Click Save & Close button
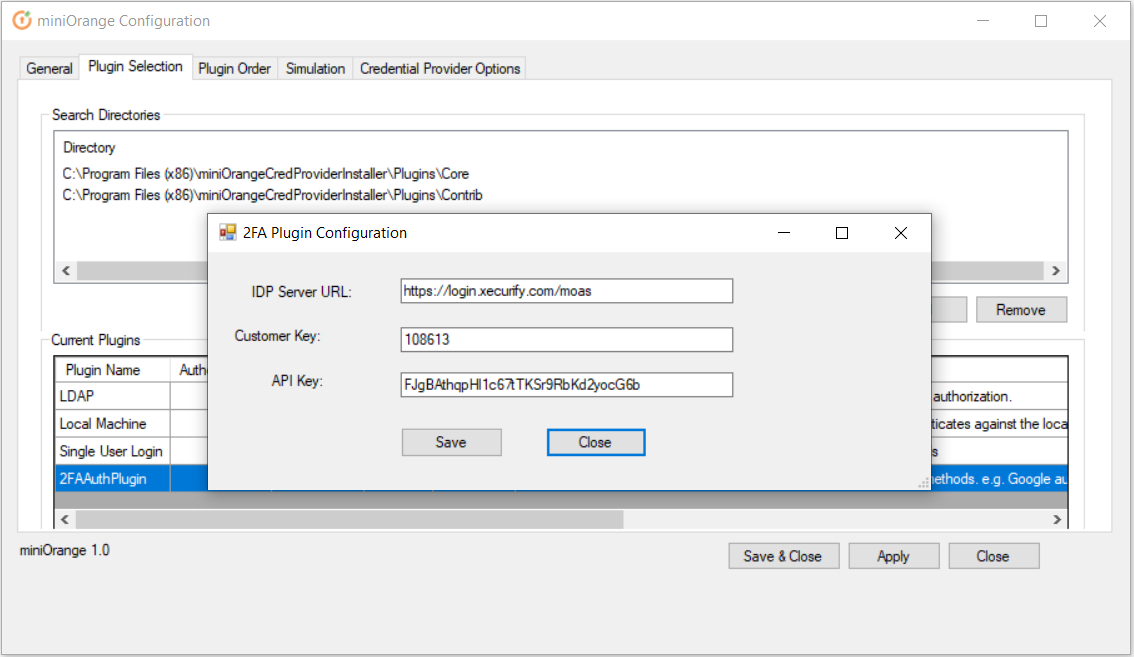Screen dimensions: 1134x657 pos(783,556)
